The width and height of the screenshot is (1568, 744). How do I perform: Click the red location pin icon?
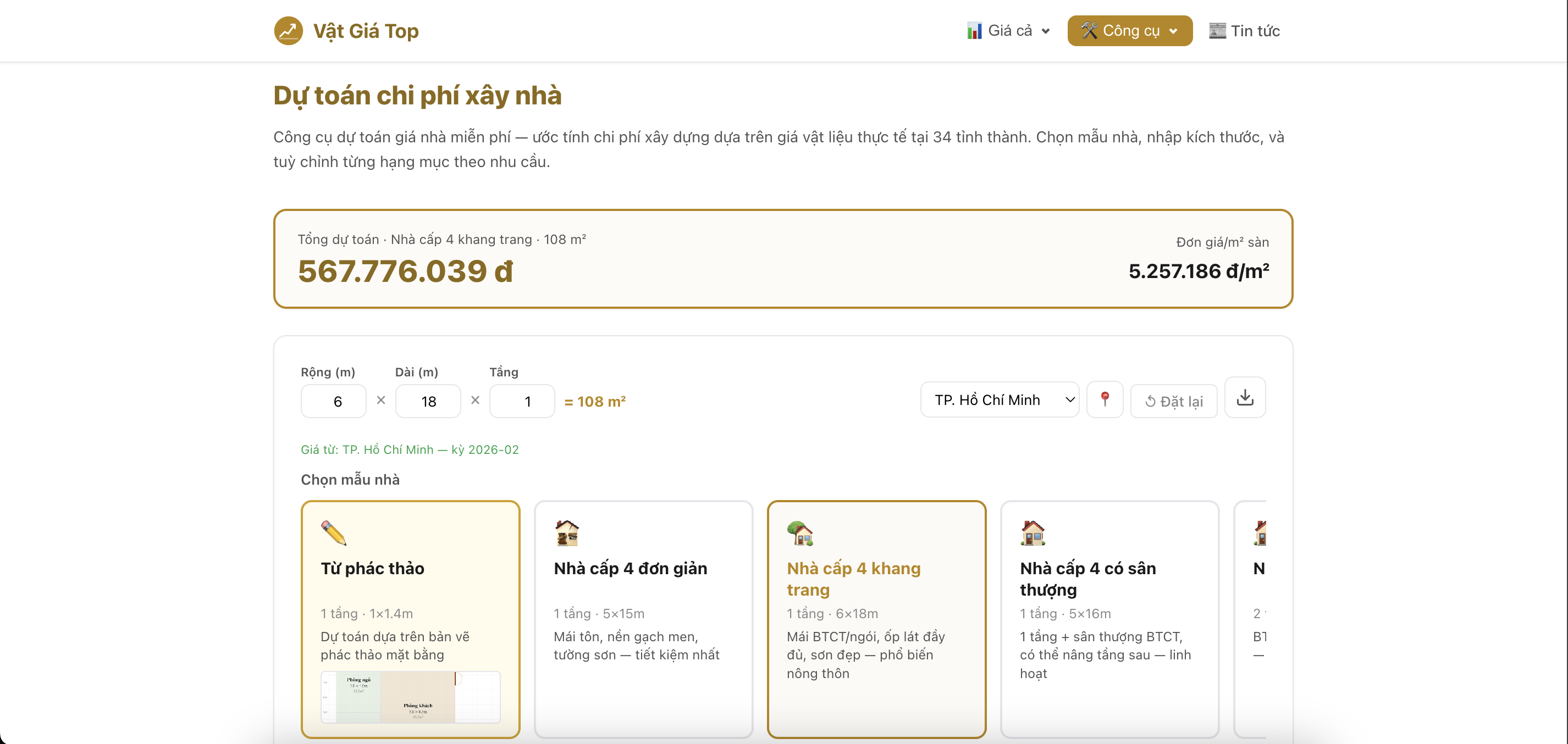1105,399
